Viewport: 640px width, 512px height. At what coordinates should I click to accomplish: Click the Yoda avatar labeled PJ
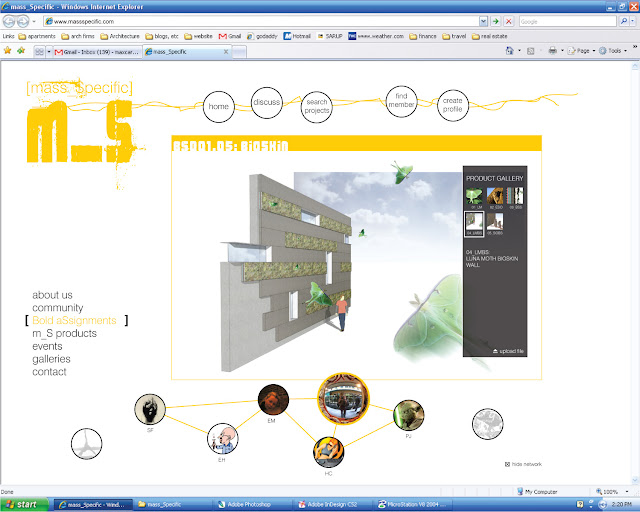click(x=409, y=415)
